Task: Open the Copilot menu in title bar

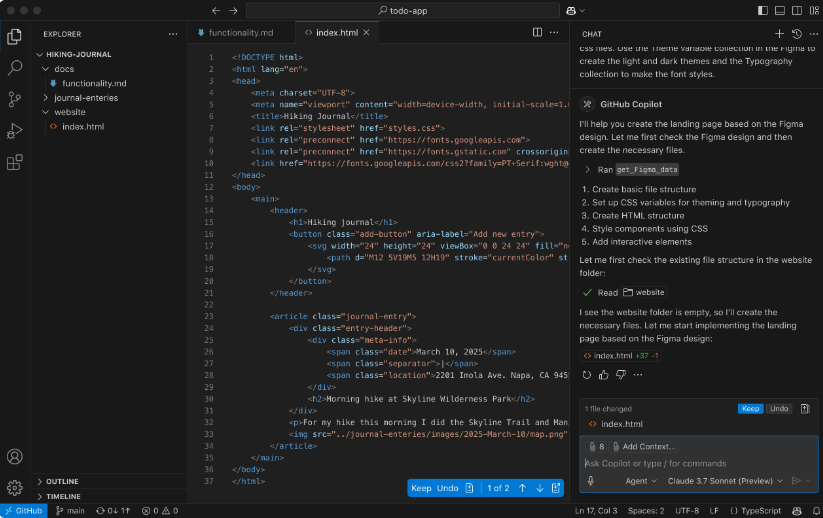Action: click(575, 10)
